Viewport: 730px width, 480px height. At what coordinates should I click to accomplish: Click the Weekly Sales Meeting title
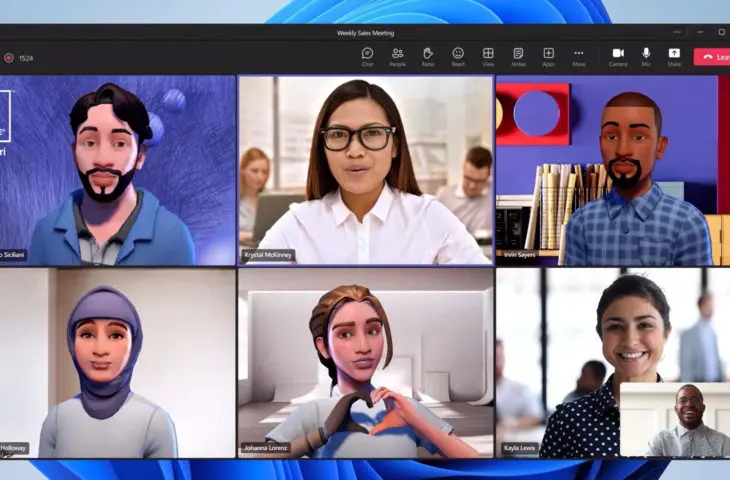pos(365,33)
